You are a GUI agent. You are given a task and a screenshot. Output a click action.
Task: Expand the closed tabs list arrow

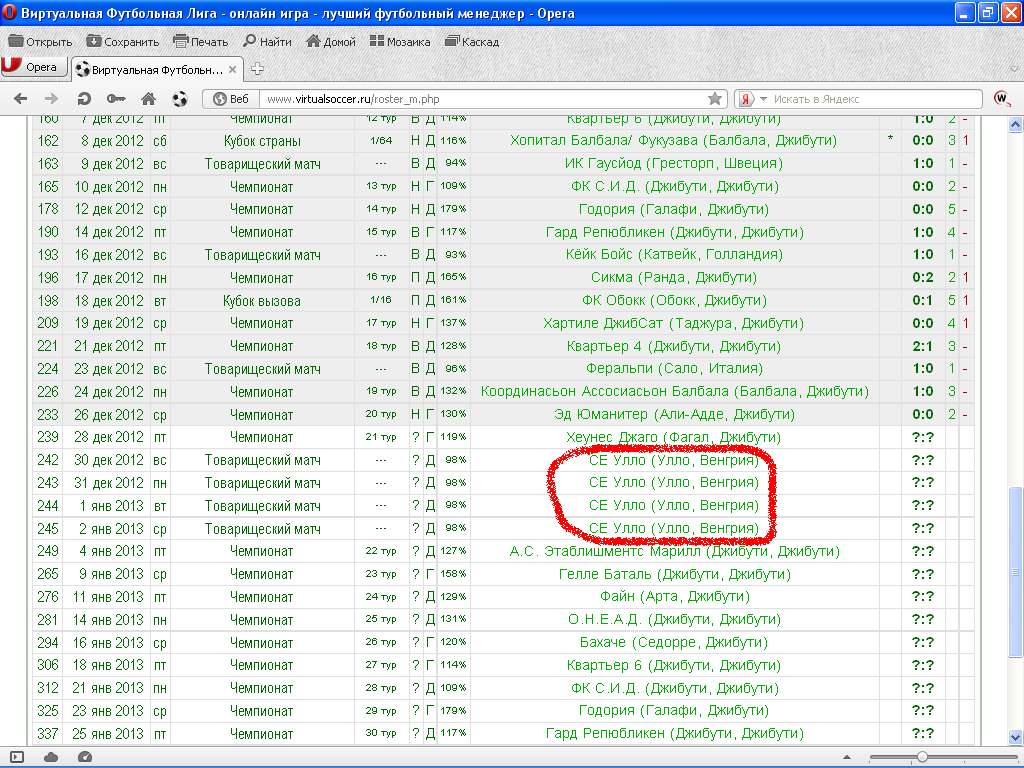[x=1014, y=69]
